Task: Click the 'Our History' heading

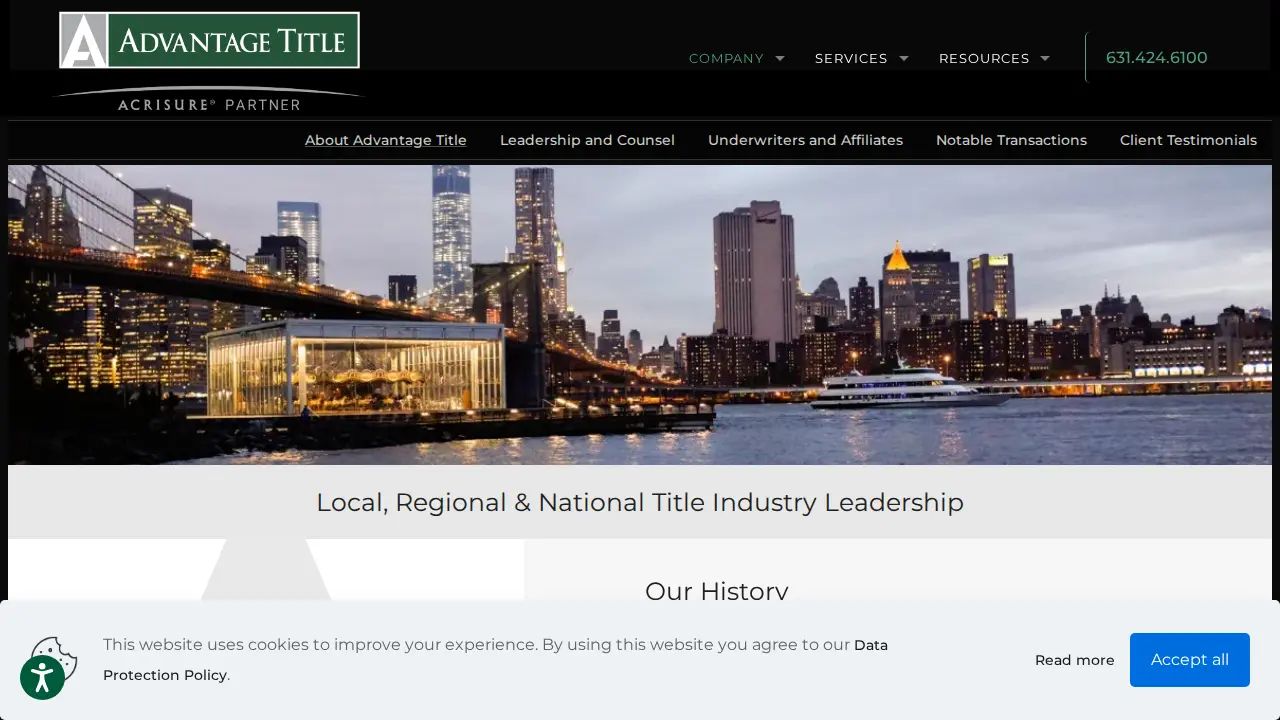Action: [x=717, y=590]
